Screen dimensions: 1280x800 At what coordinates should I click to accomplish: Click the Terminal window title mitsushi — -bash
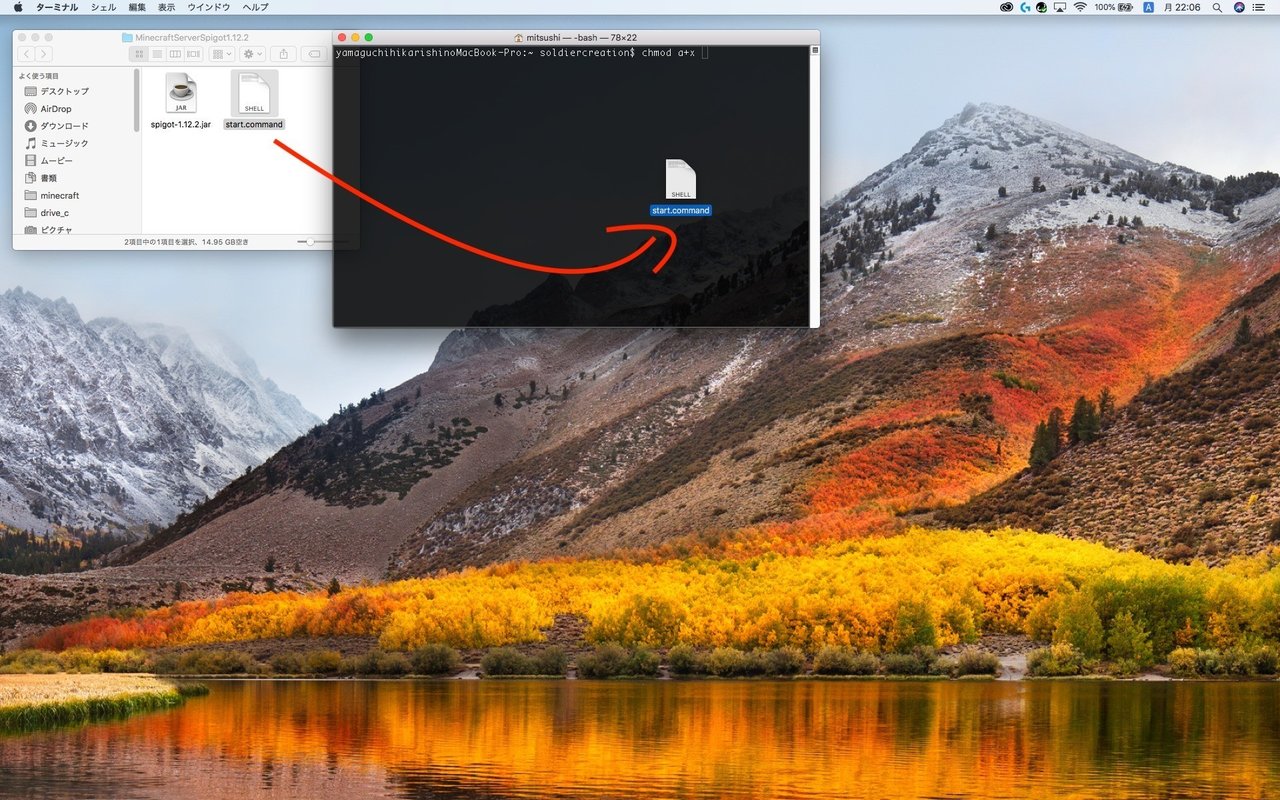pos(581,37)
